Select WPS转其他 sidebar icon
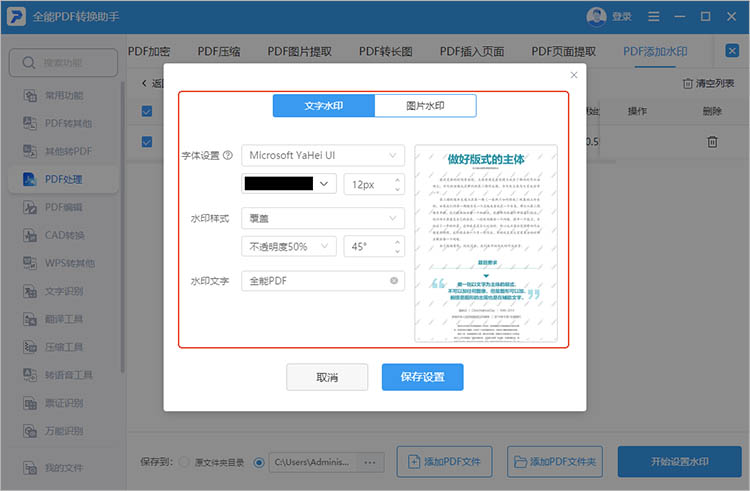 coord(30,263)
